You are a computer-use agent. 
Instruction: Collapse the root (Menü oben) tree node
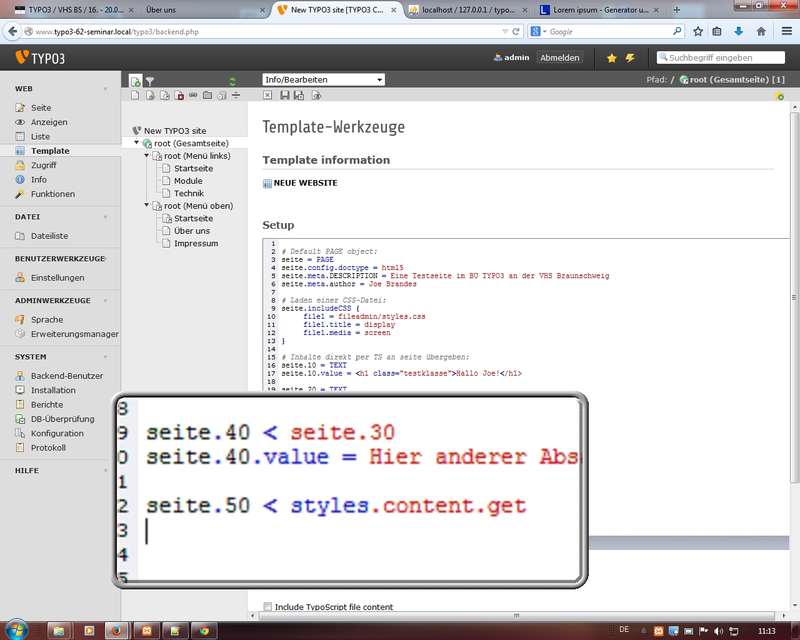click(146, 206)
